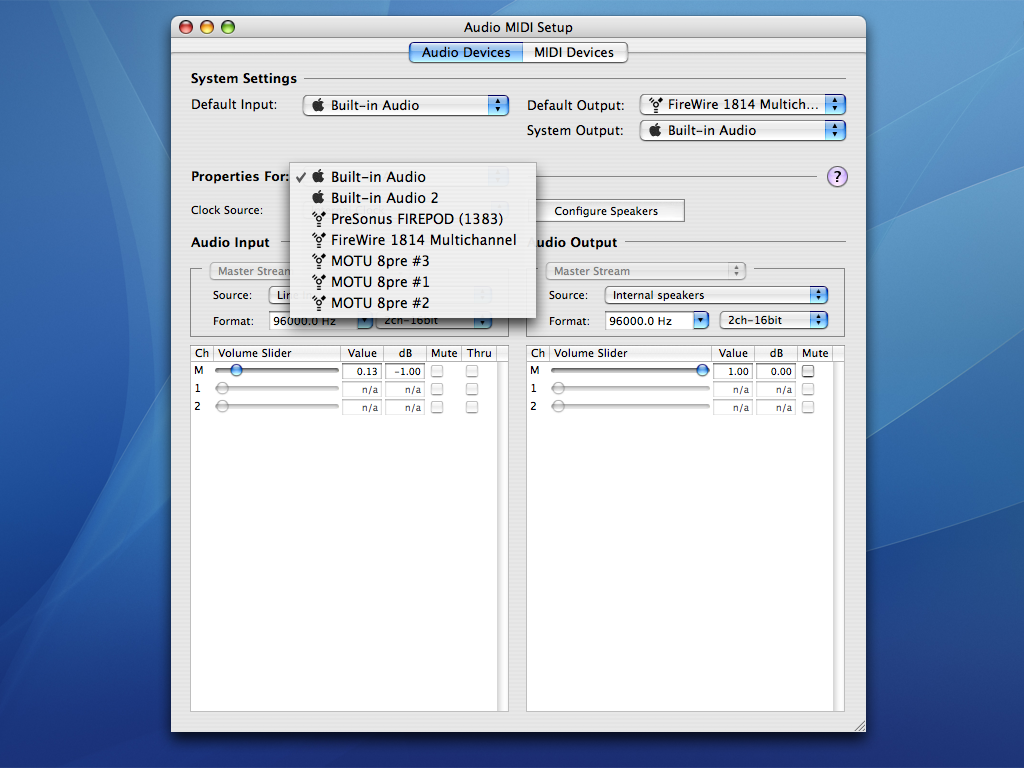This screenshot has height=768, width=1024.
Task: Toggle Mute checkbox on input channel 1
Action: (x=437, y=389)
